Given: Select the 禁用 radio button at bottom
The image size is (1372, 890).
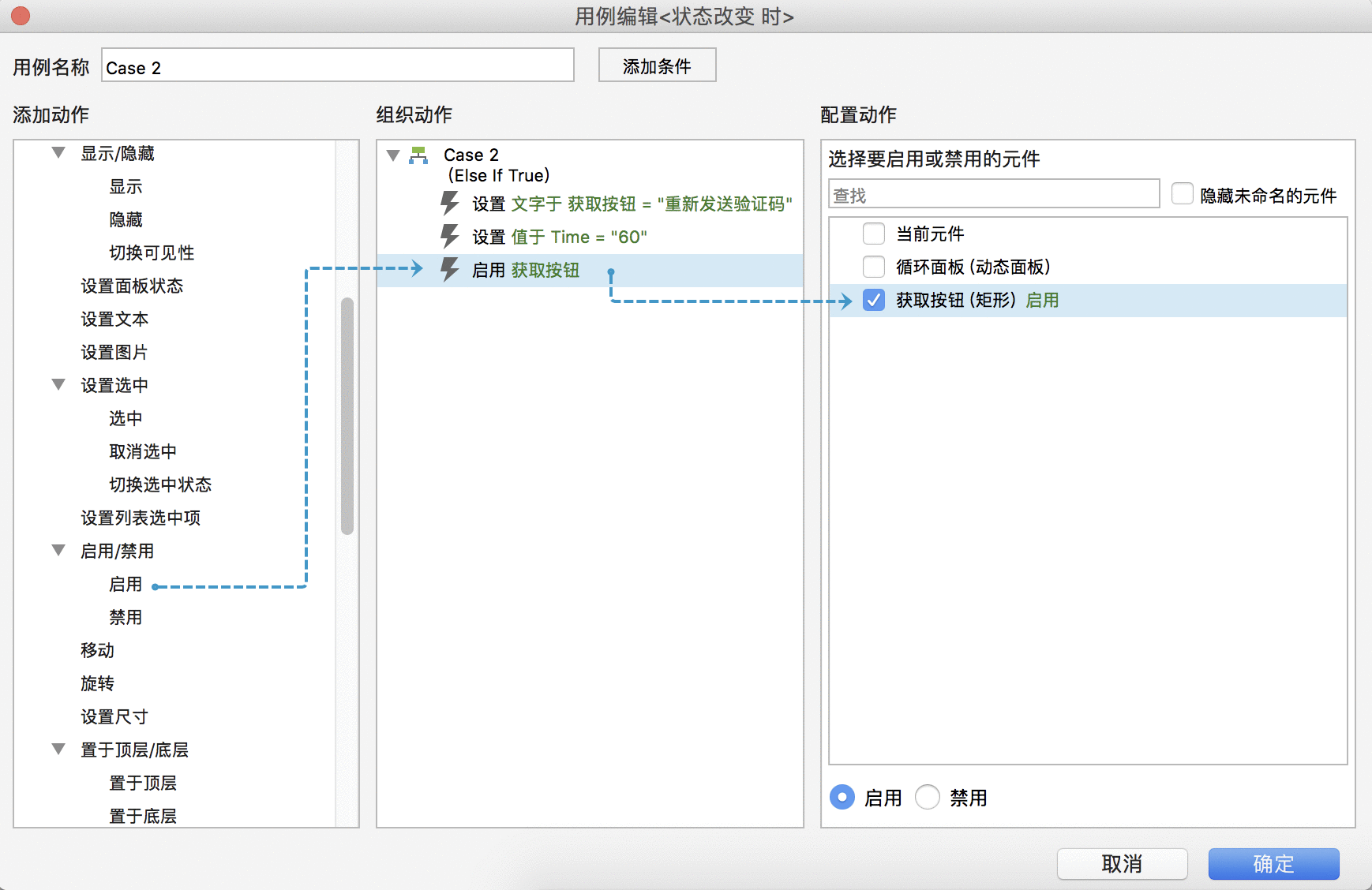Looking at the screenshot, I should click(x=928, y=797).
